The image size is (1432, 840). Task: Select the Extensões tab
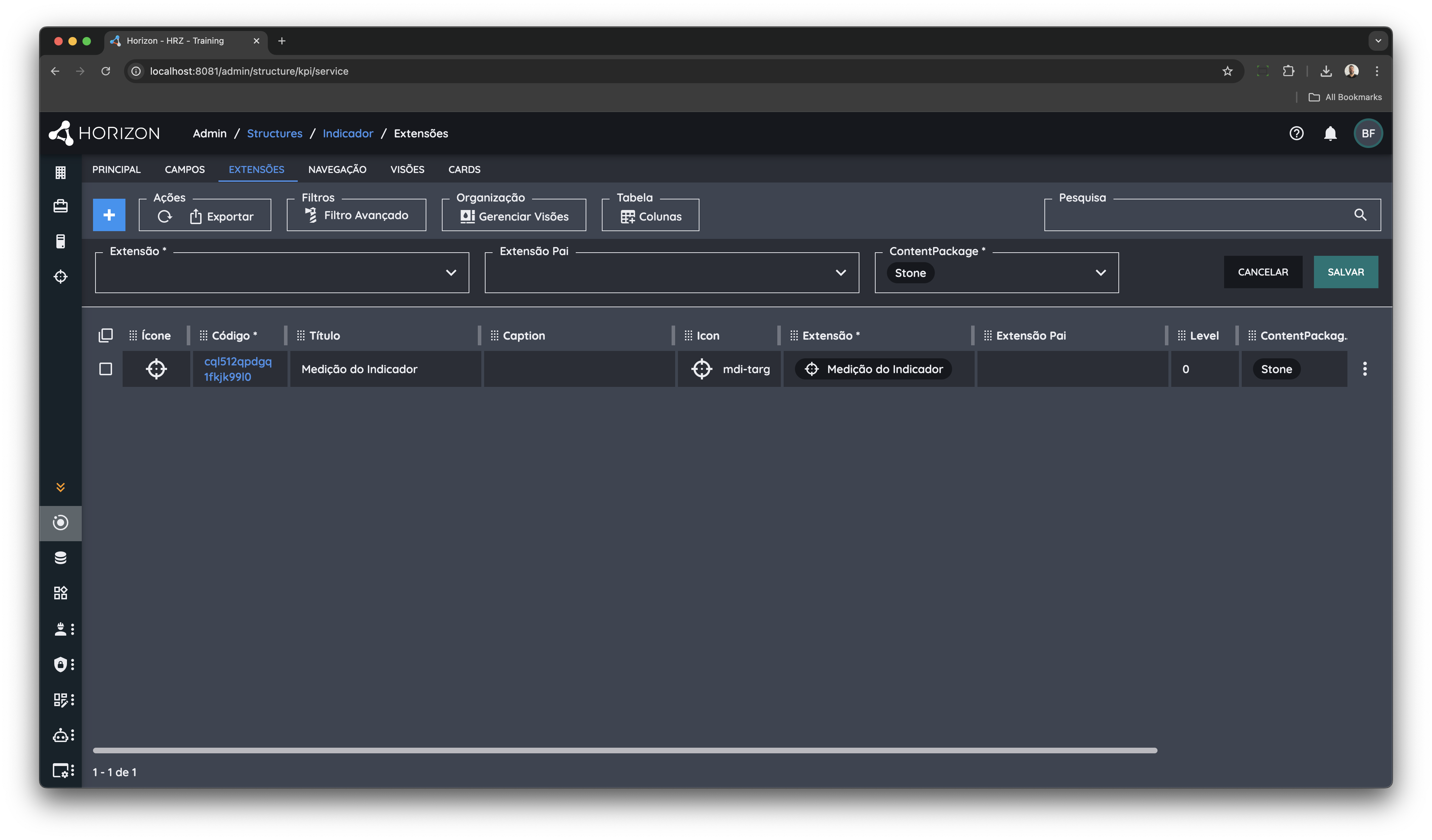click(256, 169)
